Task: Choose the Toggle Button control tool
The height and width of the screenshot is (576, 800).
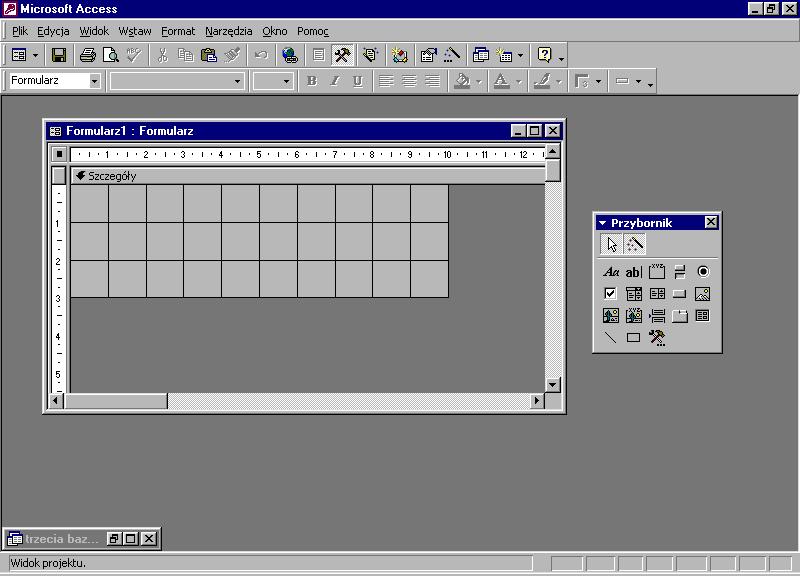Action: click(680, 272)
